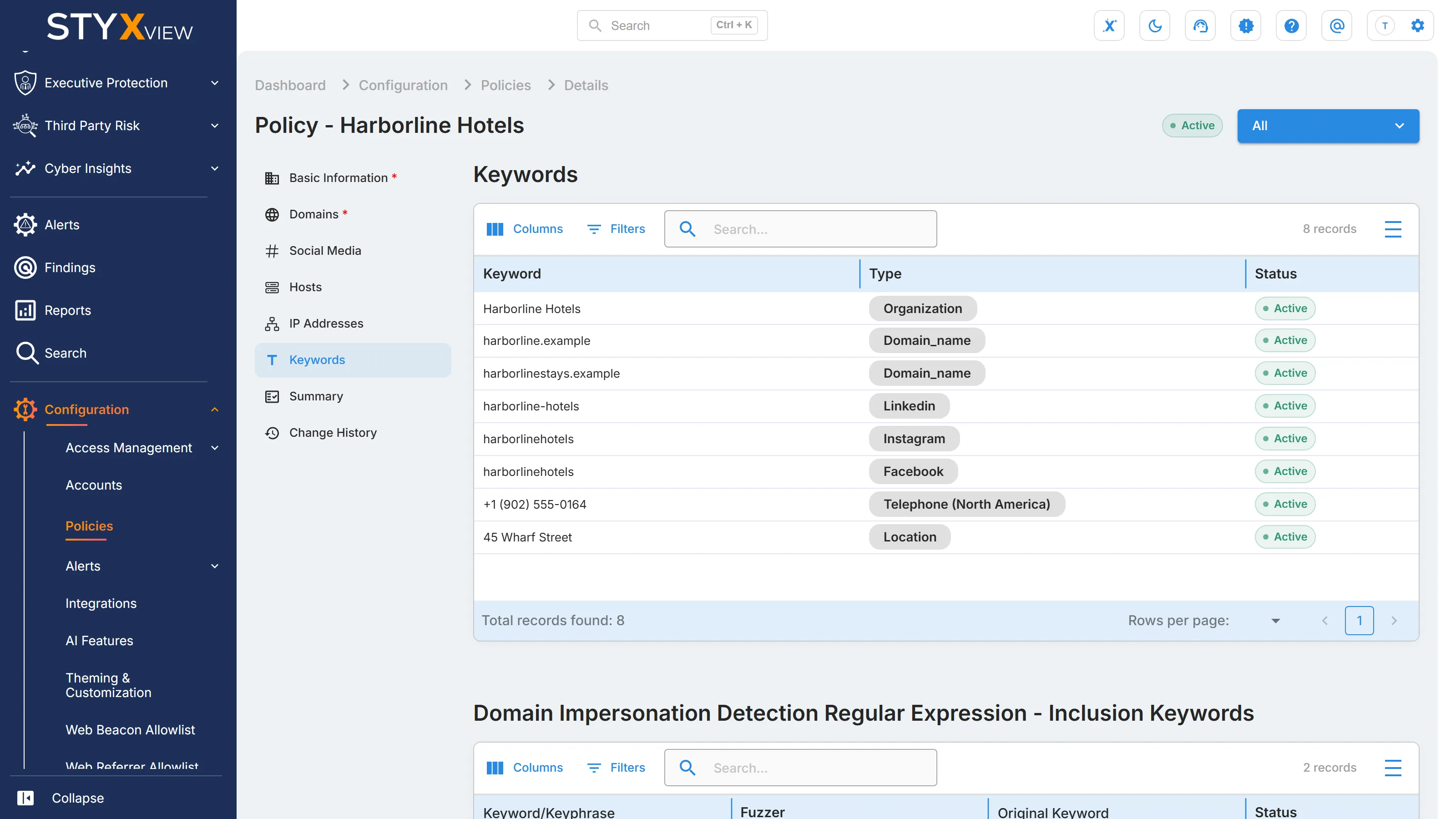Expand the Third Party Risk chevron

coord(215,126)
